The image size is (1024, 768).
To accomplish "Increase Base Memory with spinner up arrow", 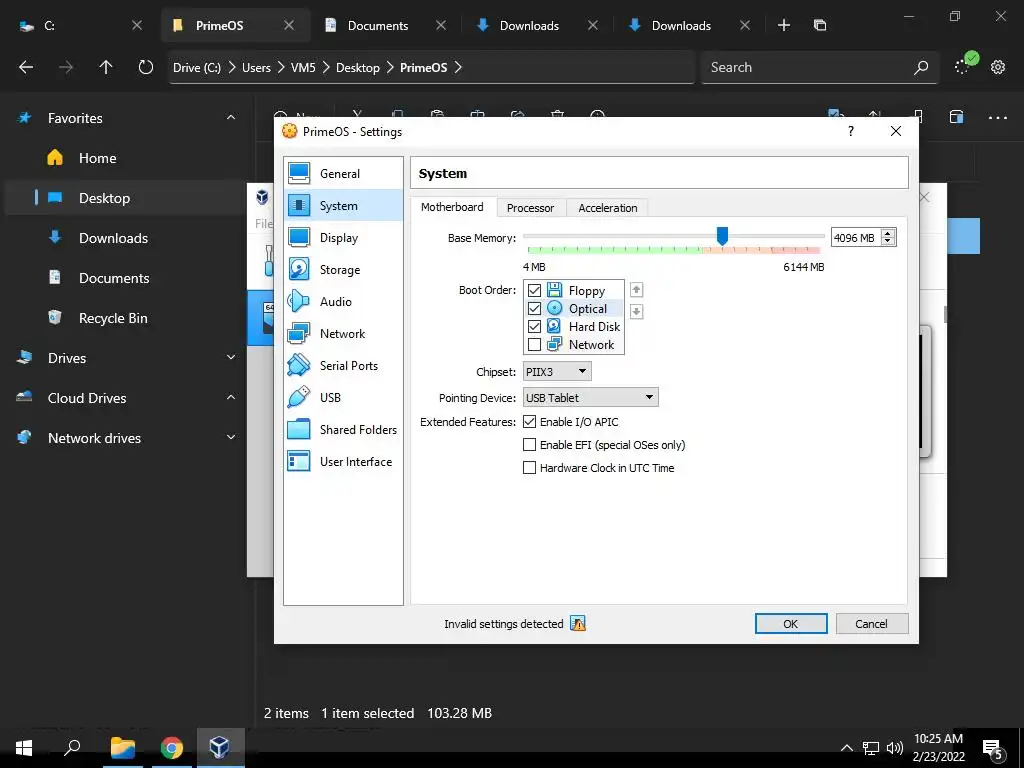I will (x=888, y=233).
